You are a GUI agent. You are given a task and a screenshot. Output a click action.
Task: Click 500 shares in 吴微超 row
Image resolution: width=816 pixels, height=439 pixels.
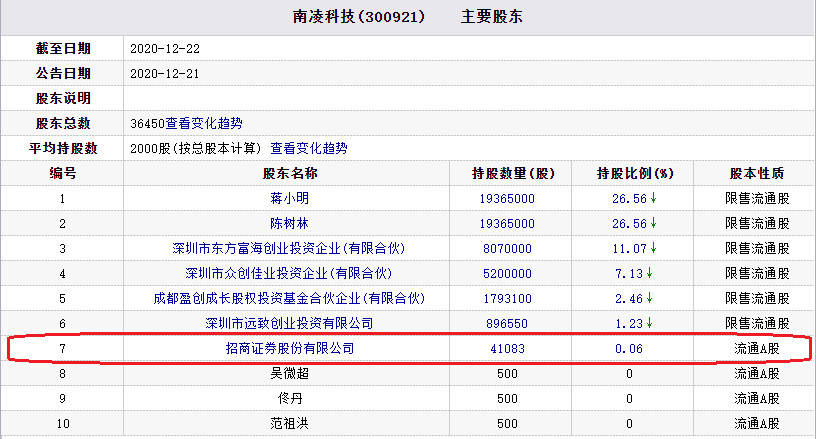(507, 373)
